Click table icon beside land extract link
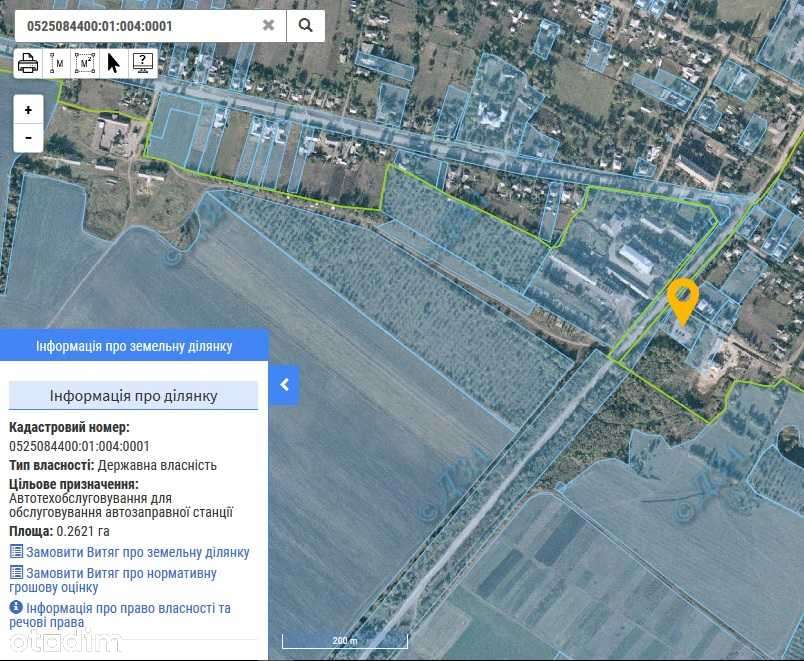This screenshot has width=804, height=661. tap(16, 552)
